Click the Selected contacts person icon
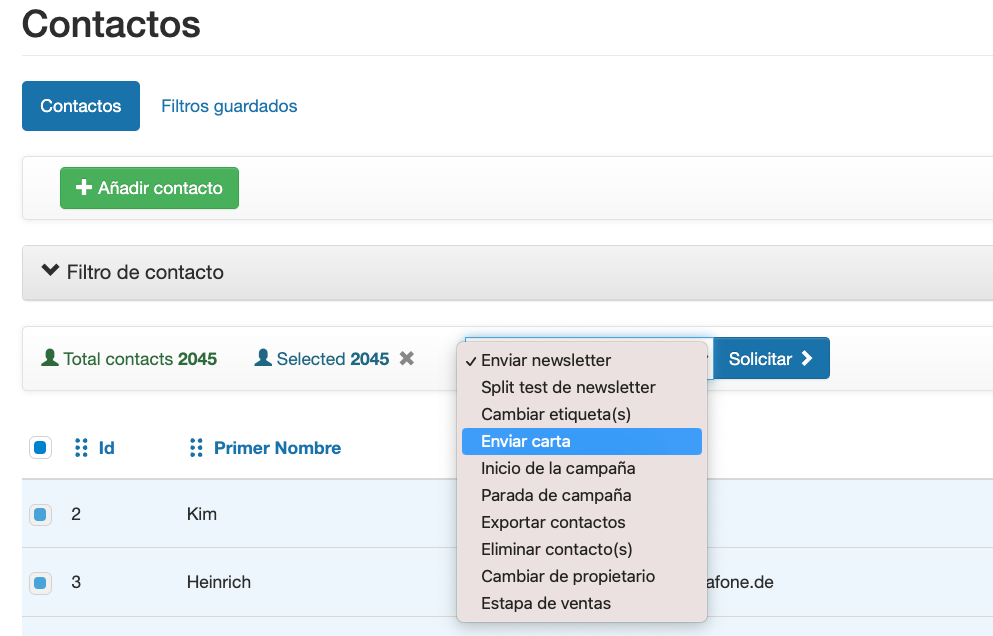 tap(263, 358)
